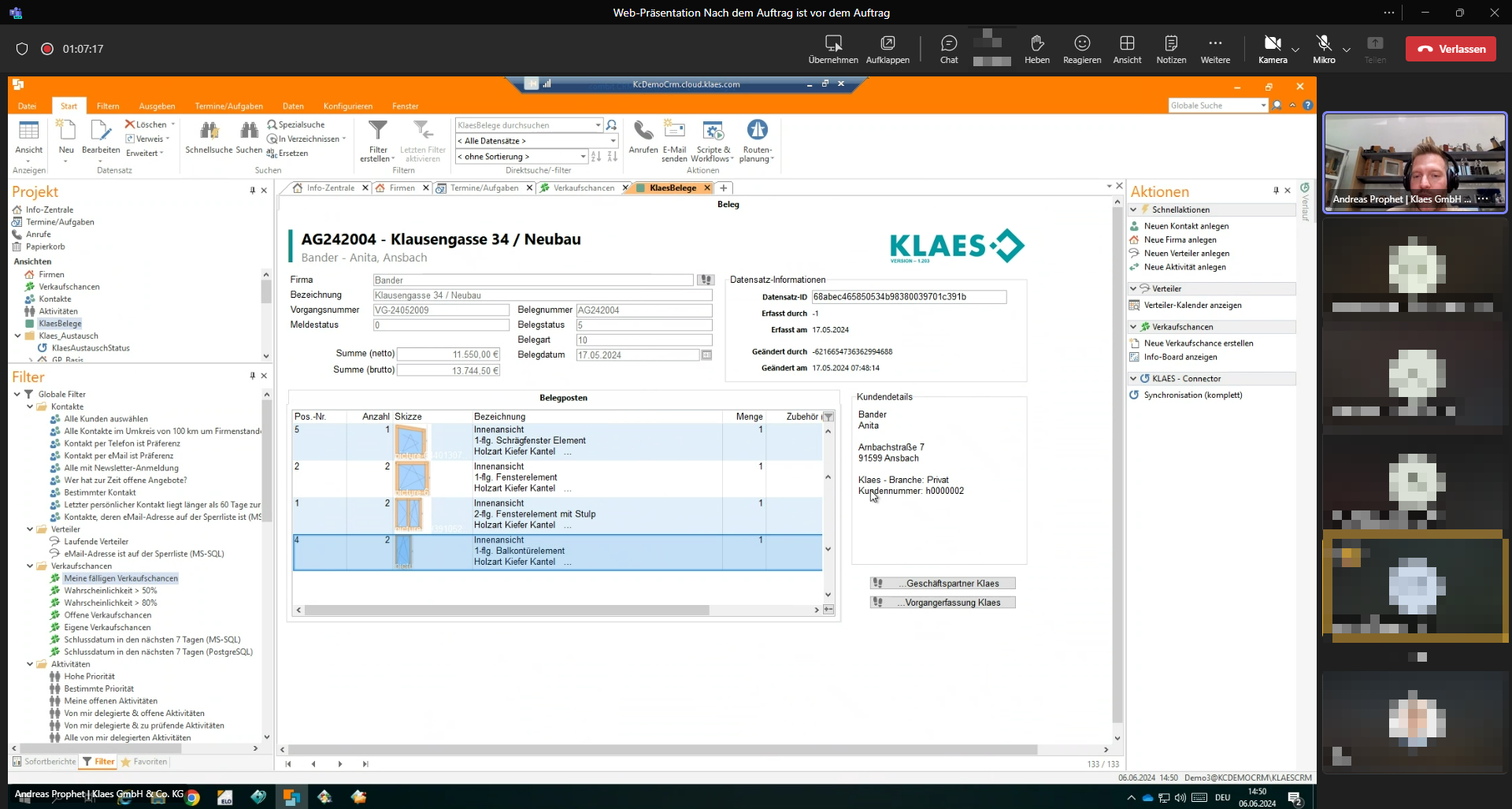Click E-Mail senden icon
Image resolution: width=1512 pixels, height=809 pixels.
[674, 140]
